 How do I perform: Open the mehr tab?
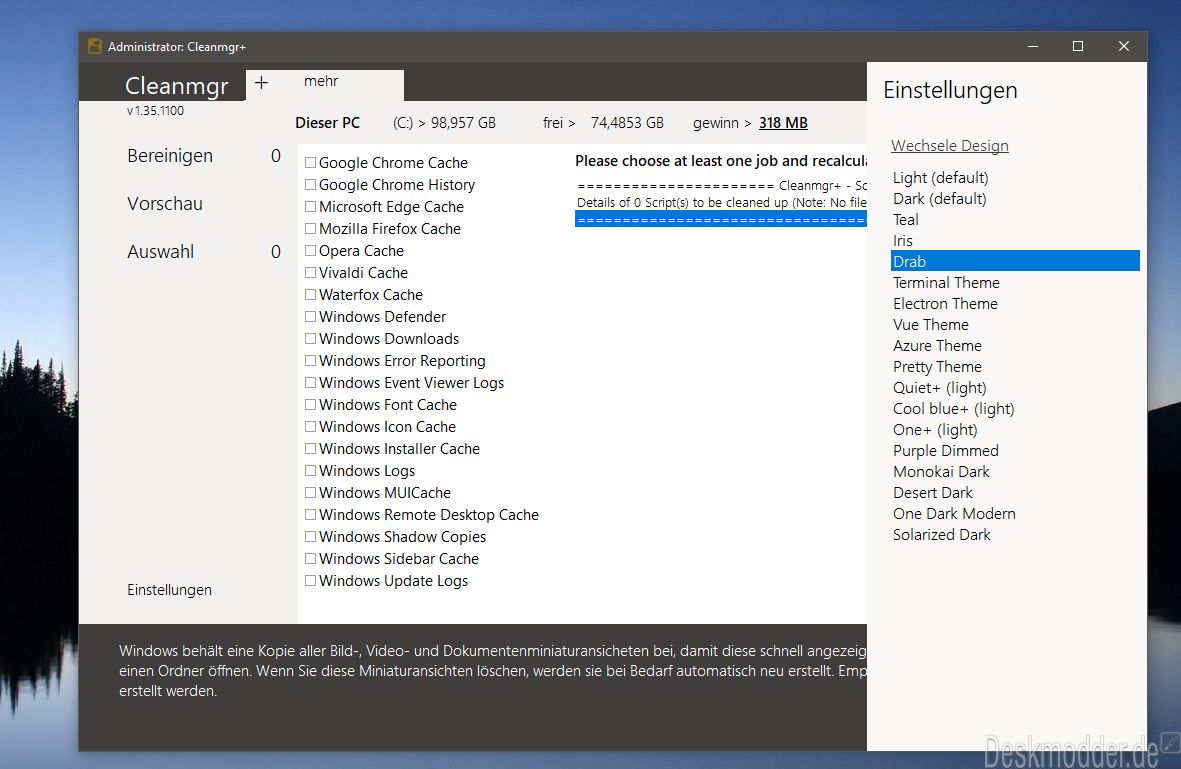(x=321, y=81)
